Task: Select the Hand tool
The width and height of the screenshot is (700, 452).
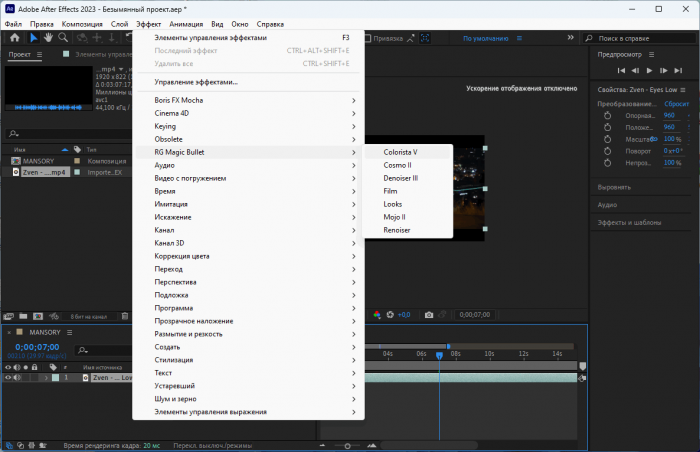Action: (49, 38)
